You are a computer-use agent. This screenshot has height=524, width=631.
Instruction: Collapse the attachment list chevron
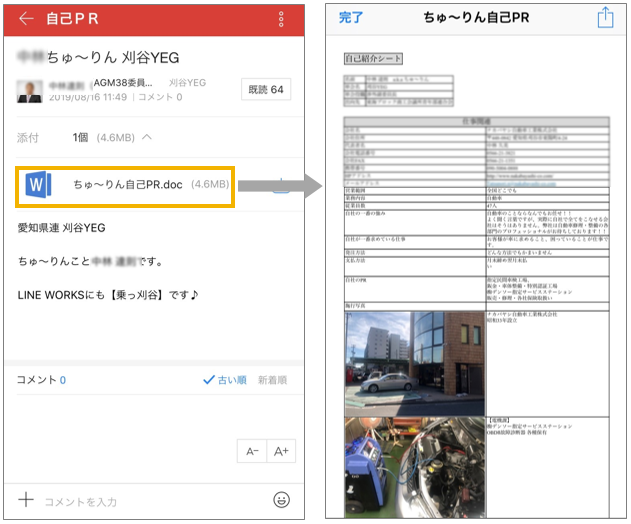tap(147, 138)
